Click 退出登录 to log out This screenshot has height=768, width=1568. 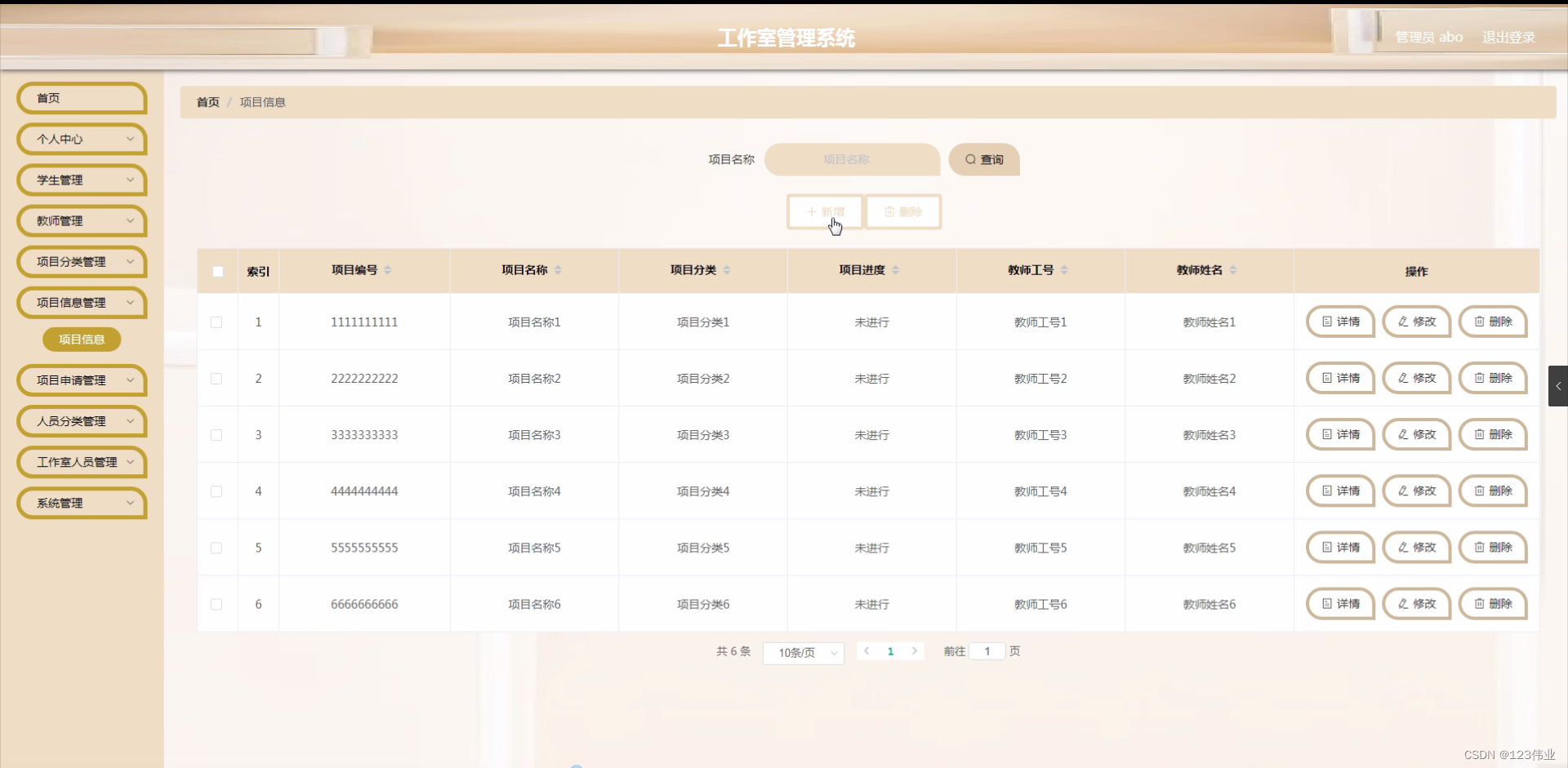click(x=1508, y=37)
